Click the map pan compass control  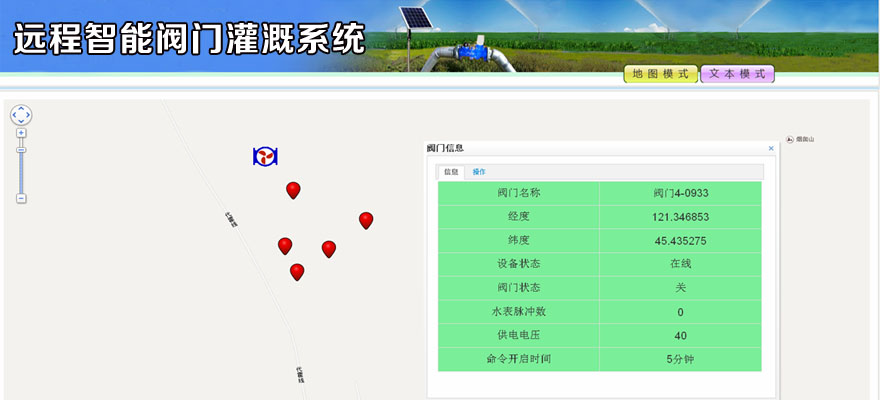(x=21, y=115)
